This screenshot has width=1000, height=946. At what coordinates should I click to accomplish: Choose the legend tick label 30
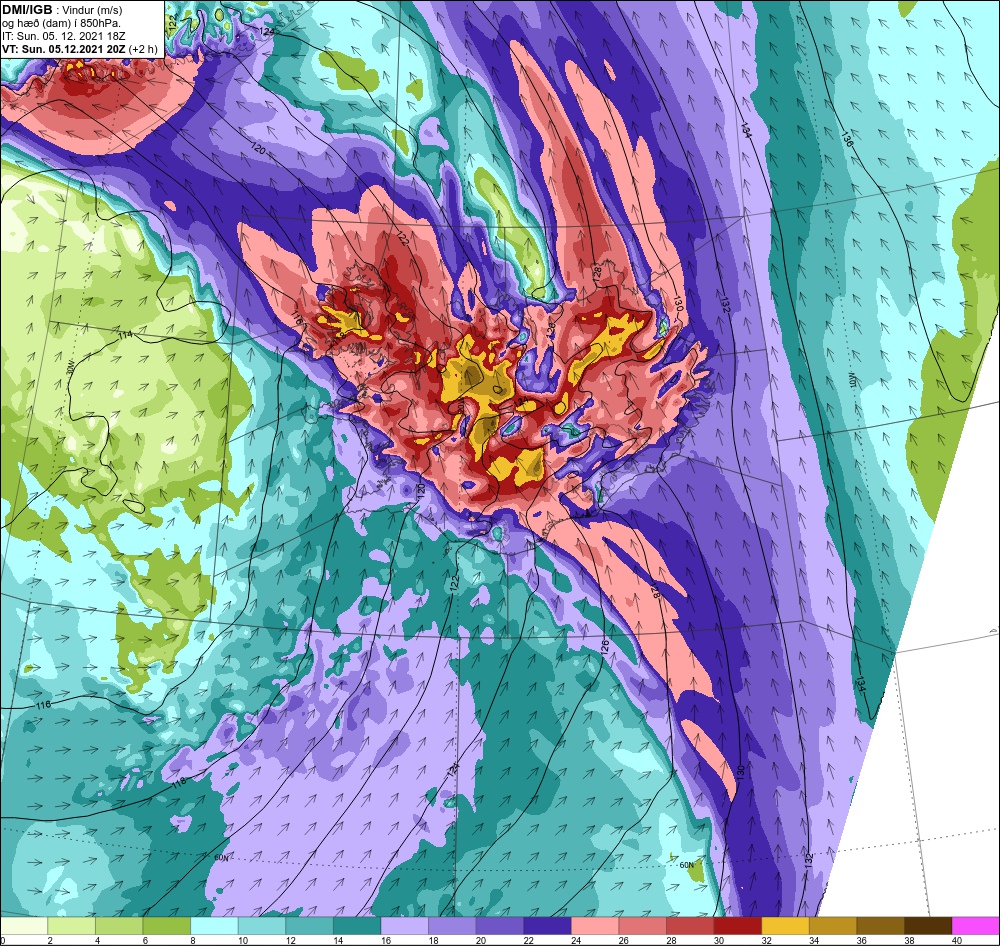pos(718,940)
